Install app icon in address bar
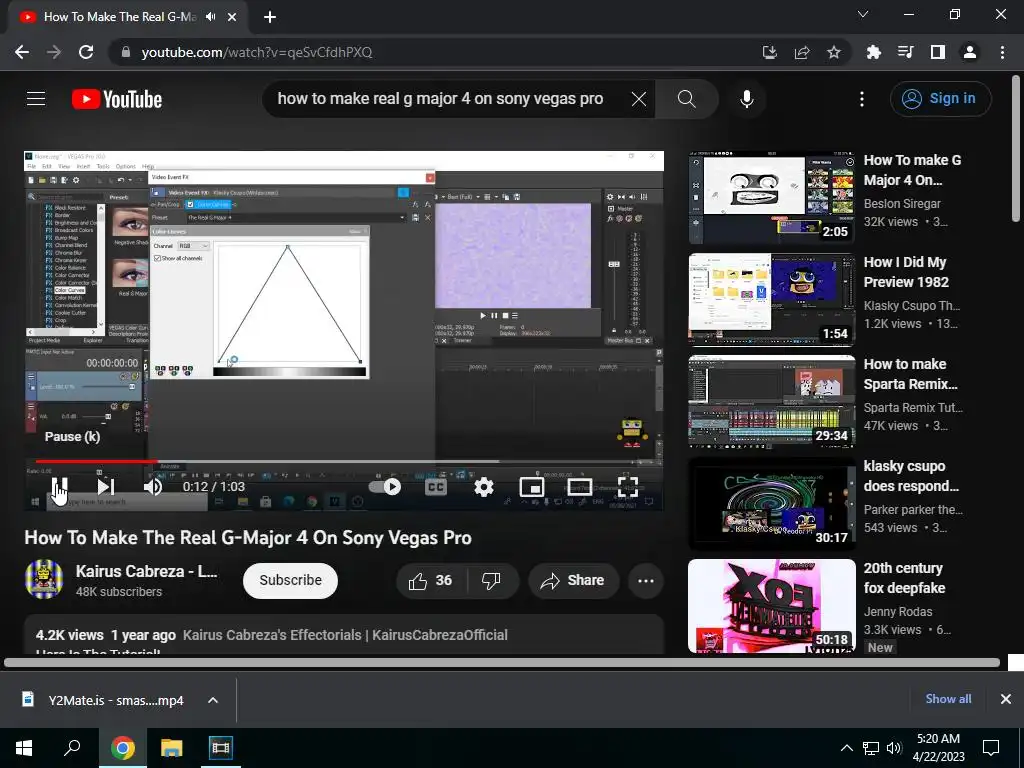The width and height of the screenshot is (1024, 768). (x=769, y=52)
